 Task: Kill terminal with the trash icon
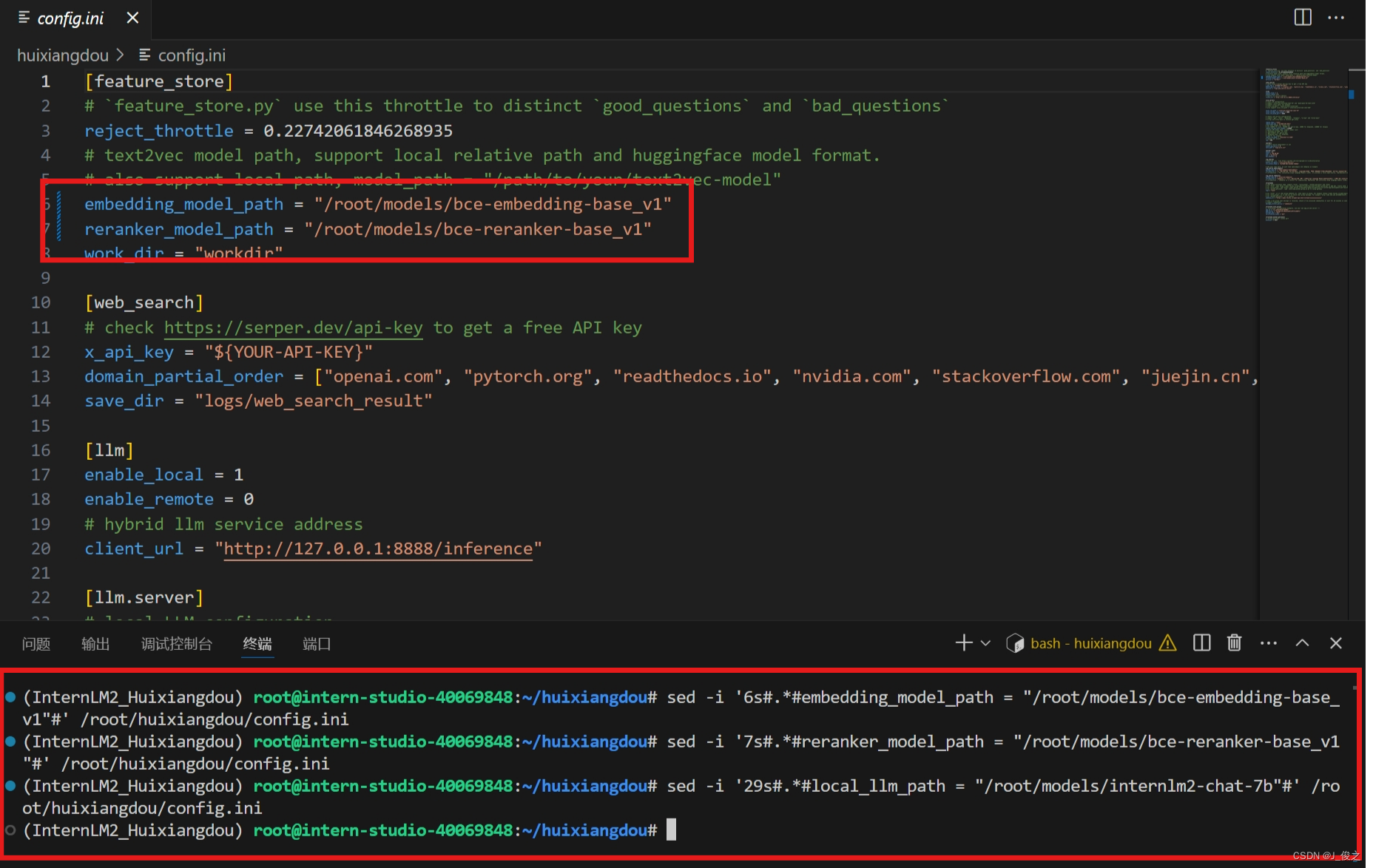tap(1235, 642)
